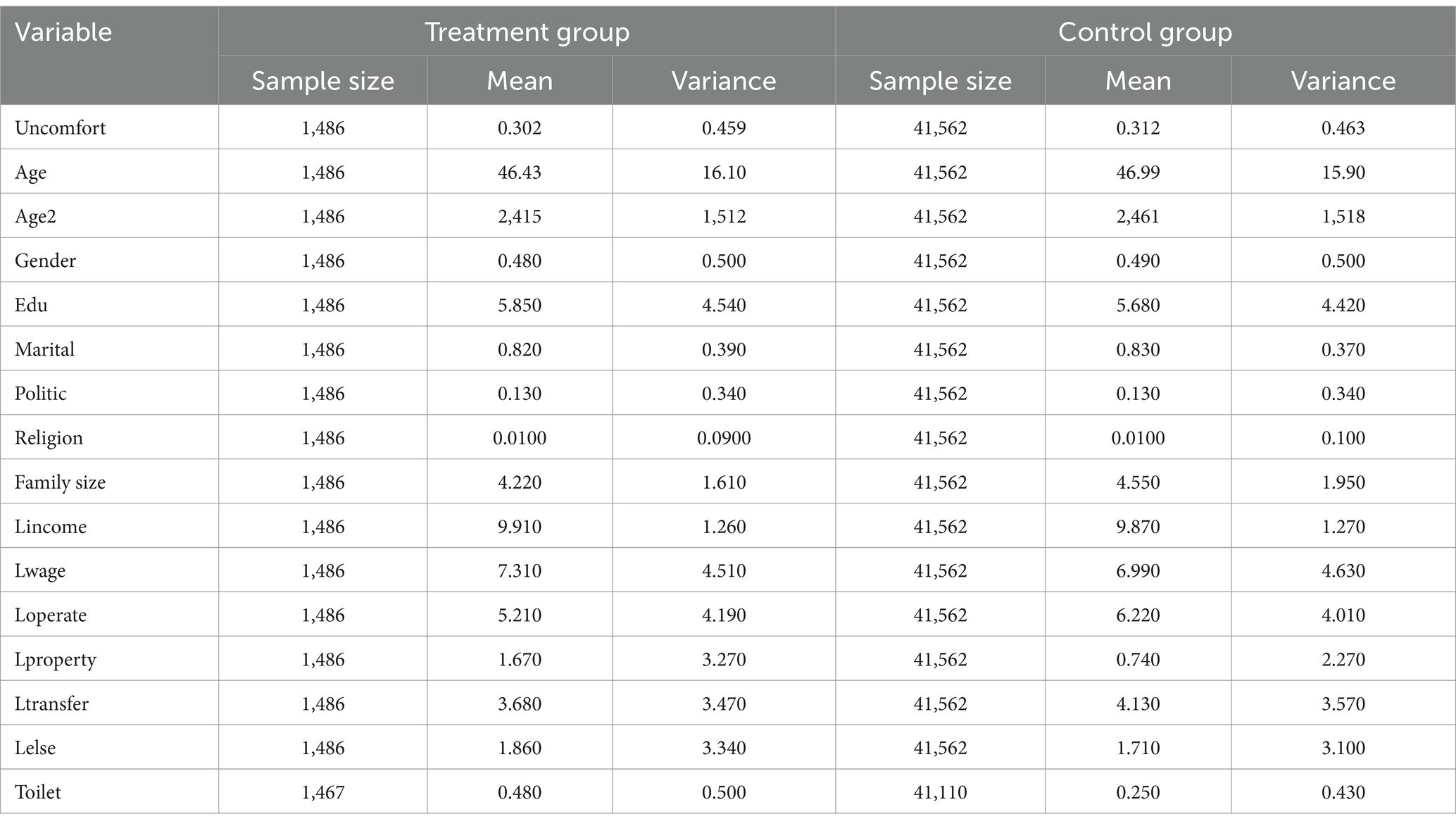Click the Lwage row label
Viewport: 1456px width, 826px height.
point(40,571)
